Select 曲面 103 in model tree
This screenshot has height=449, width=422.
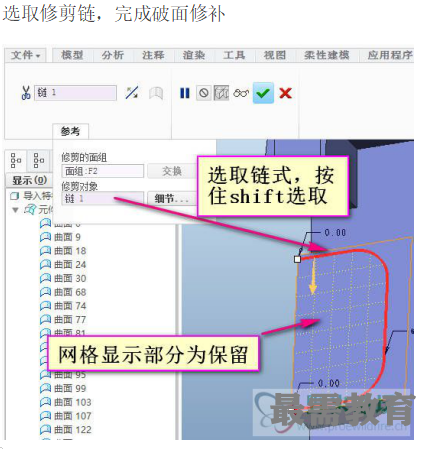tap(73, 402)
